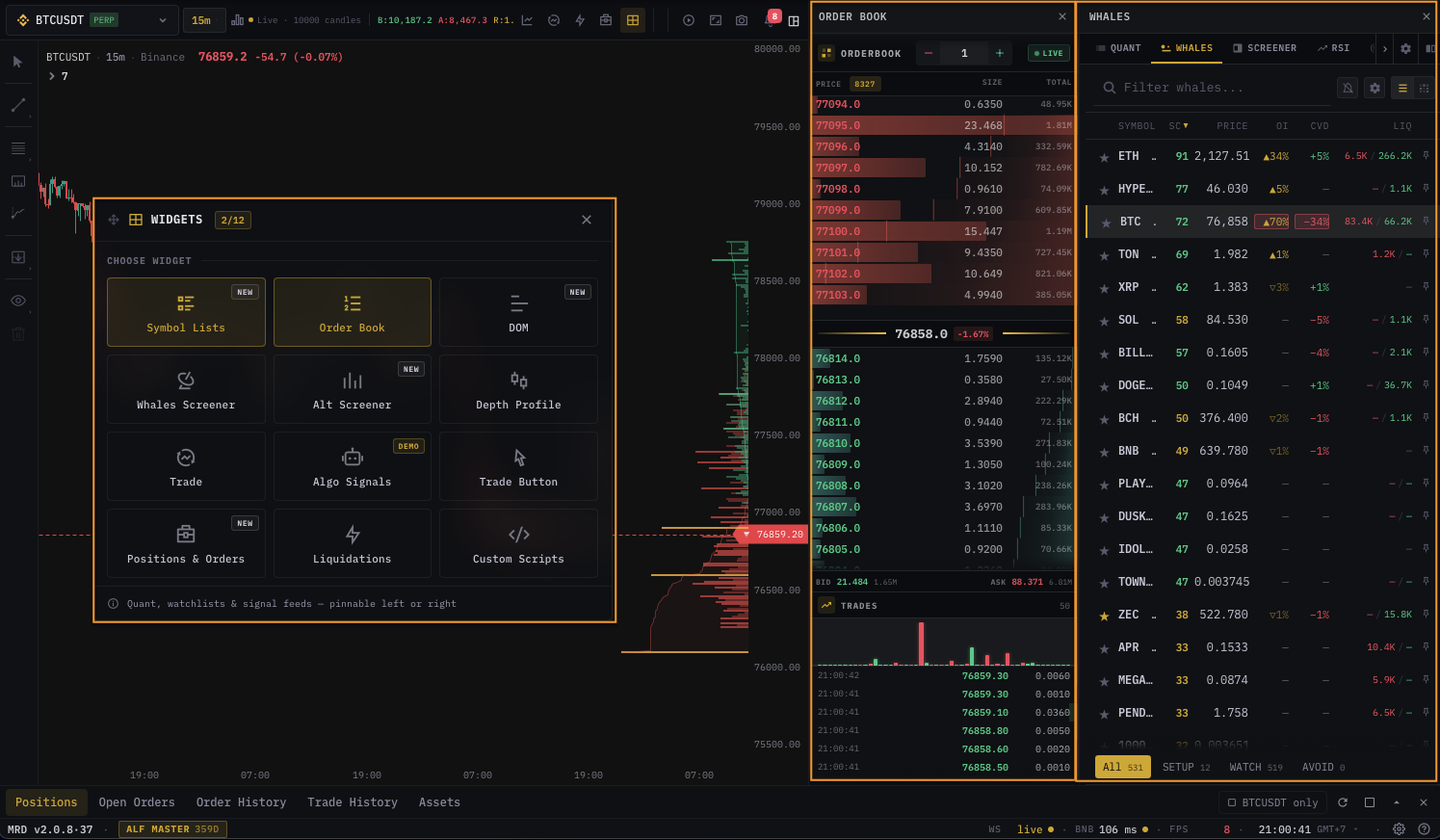Open the panel layout icon at toolbar end
Screen dimensions: 1440x840
pos(794,21)
